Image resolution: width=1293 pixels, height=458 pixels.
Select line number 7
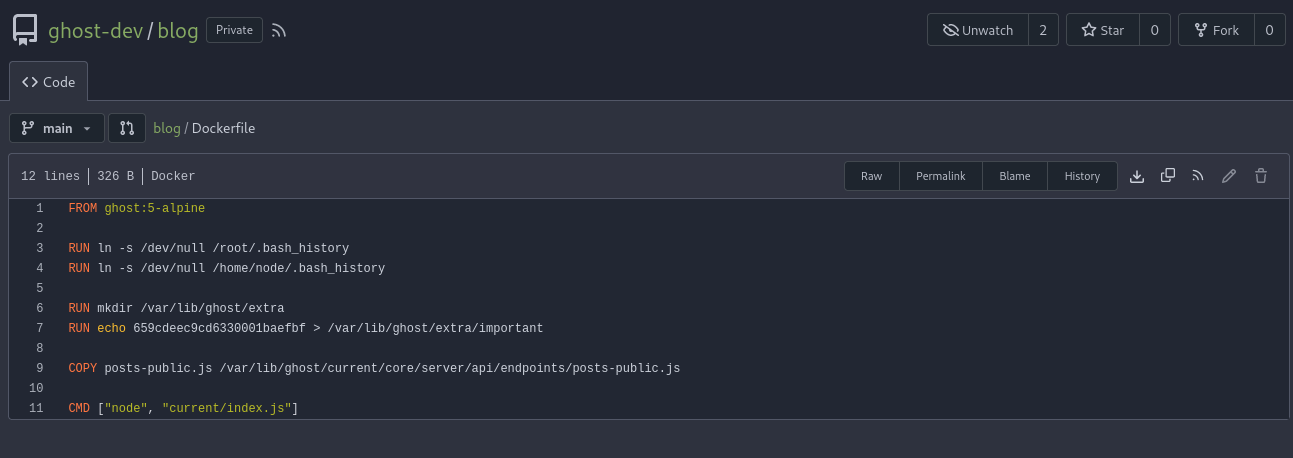coord(40,328)
